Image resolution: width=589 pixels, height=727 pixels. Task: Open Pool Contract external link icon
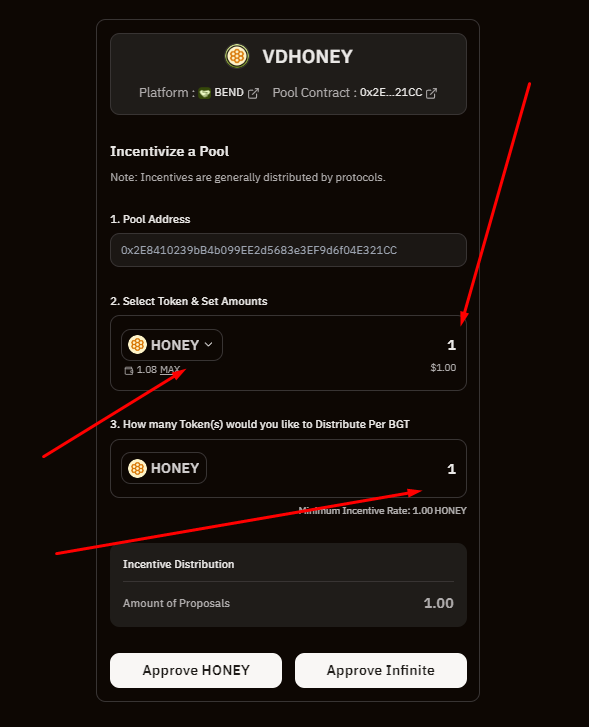click(x=431, y=93)
